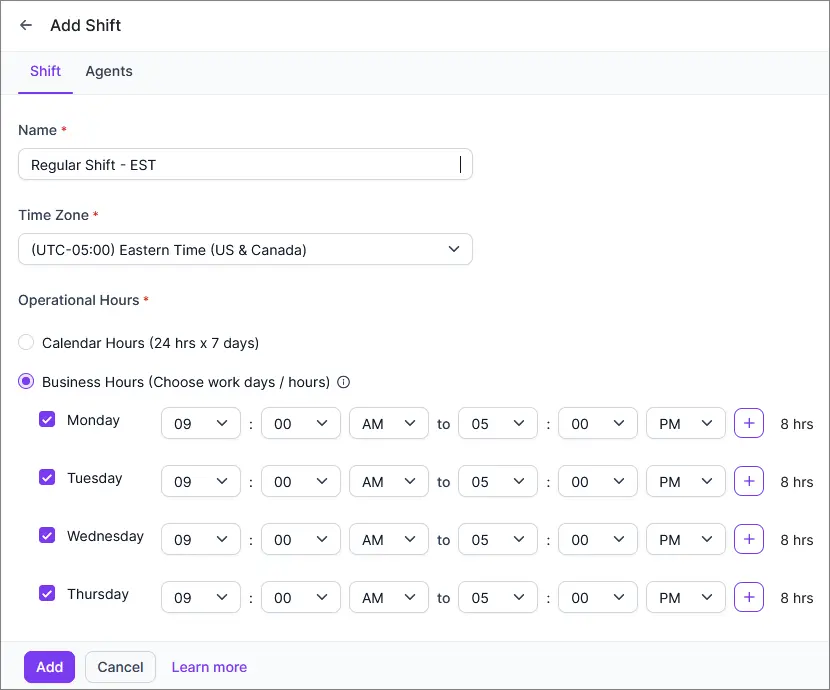Switch to the Agents tab
830x690 pixels.
click(109, 71)
